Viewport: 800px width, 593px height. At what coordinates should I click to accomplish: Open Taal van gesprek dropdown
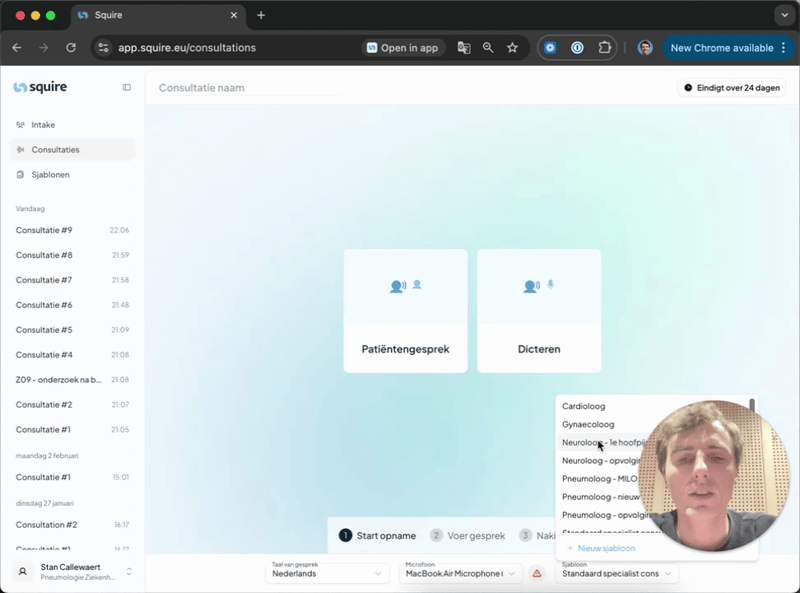tap(327, 573)
